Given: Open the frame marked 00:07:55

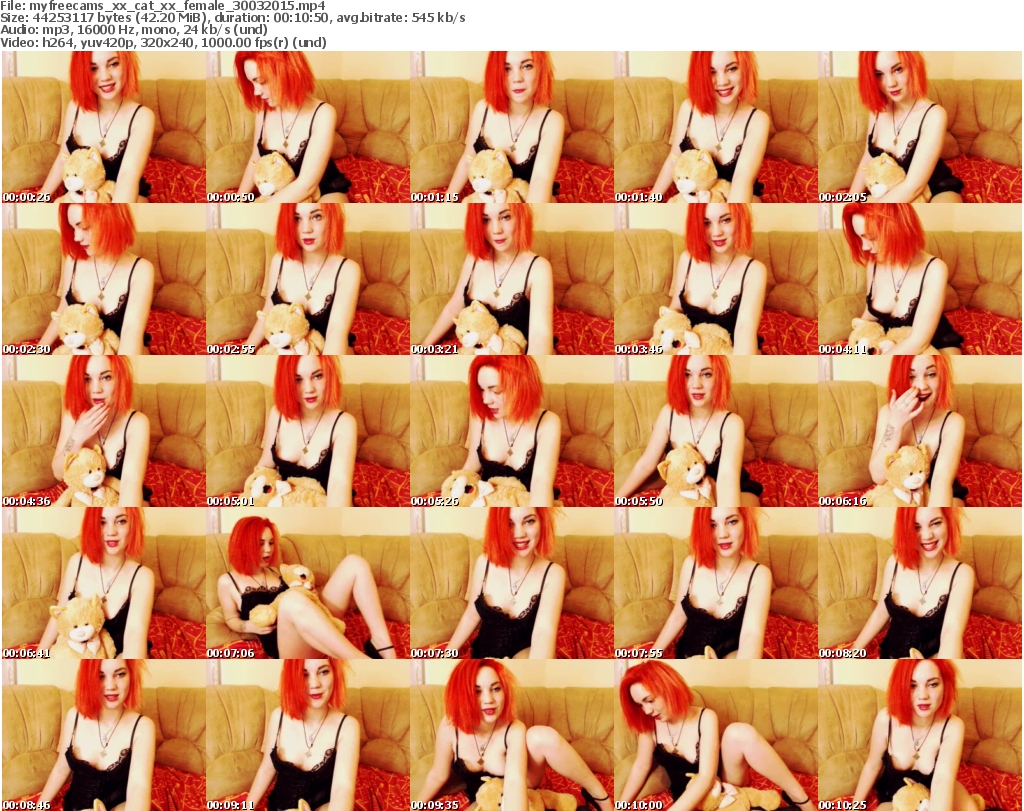Looking at the screenshot, I should (x=716, y=583).
